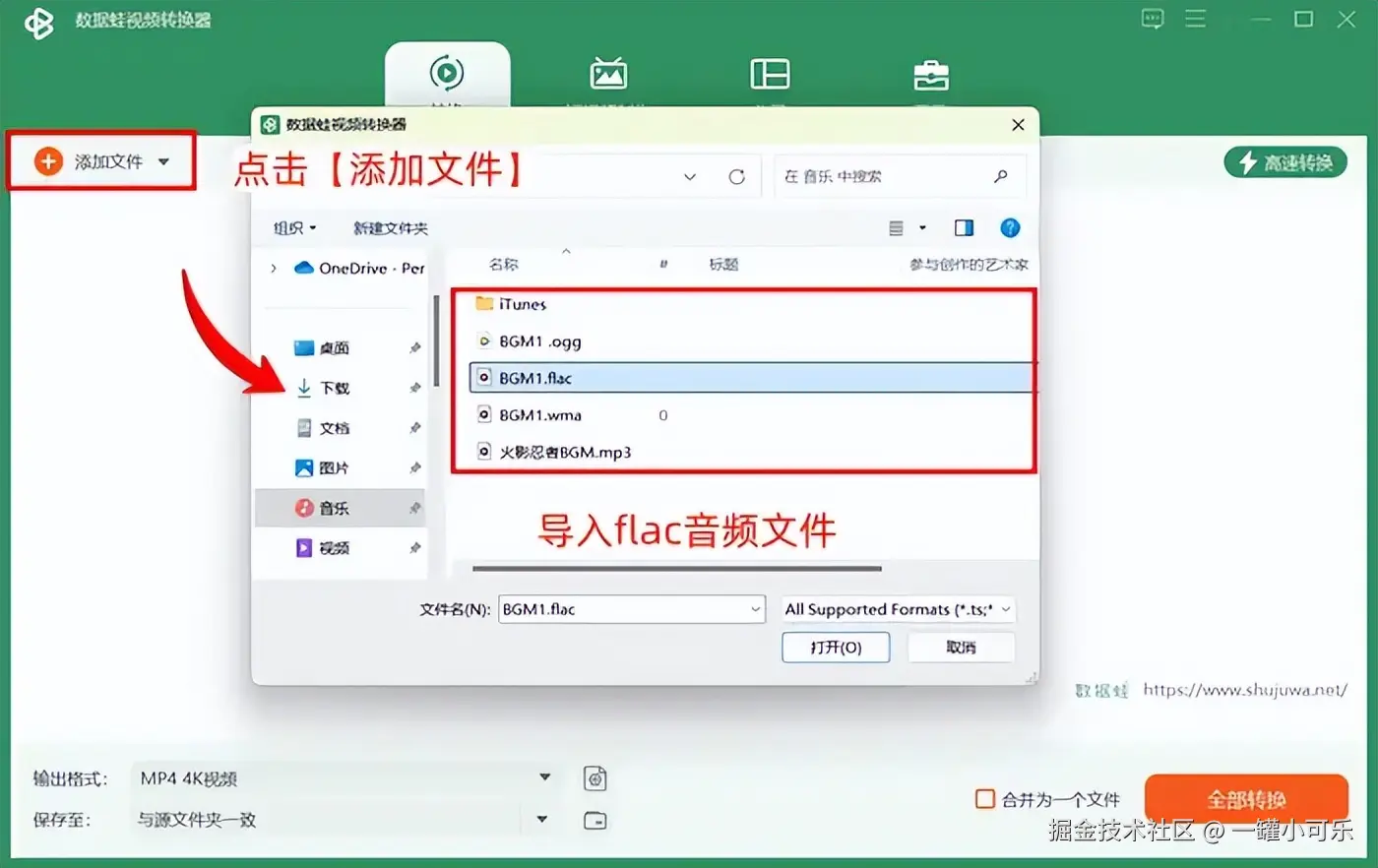Click the horizontal scrollbar in file list
1378x868 pixels.
click(x=677, y=568)
